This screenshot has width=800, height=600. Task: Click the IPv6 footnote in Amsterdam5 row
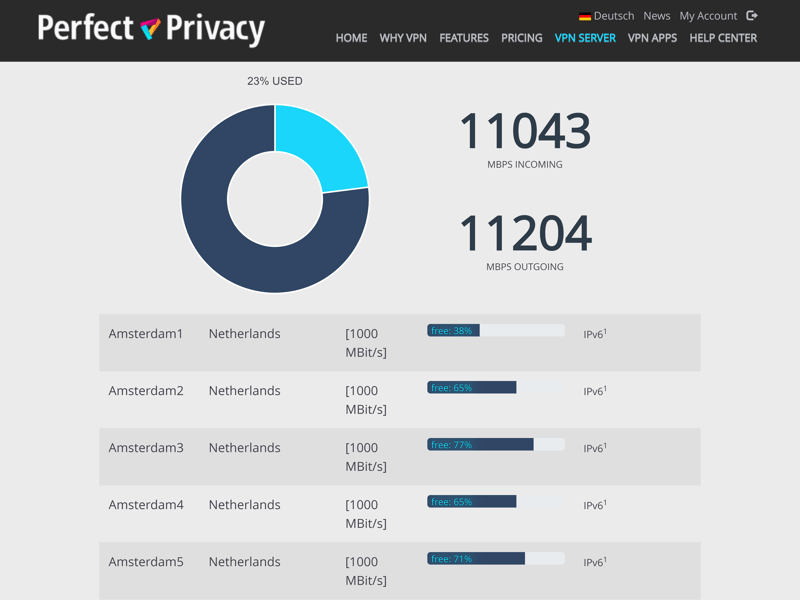point(595,562)
